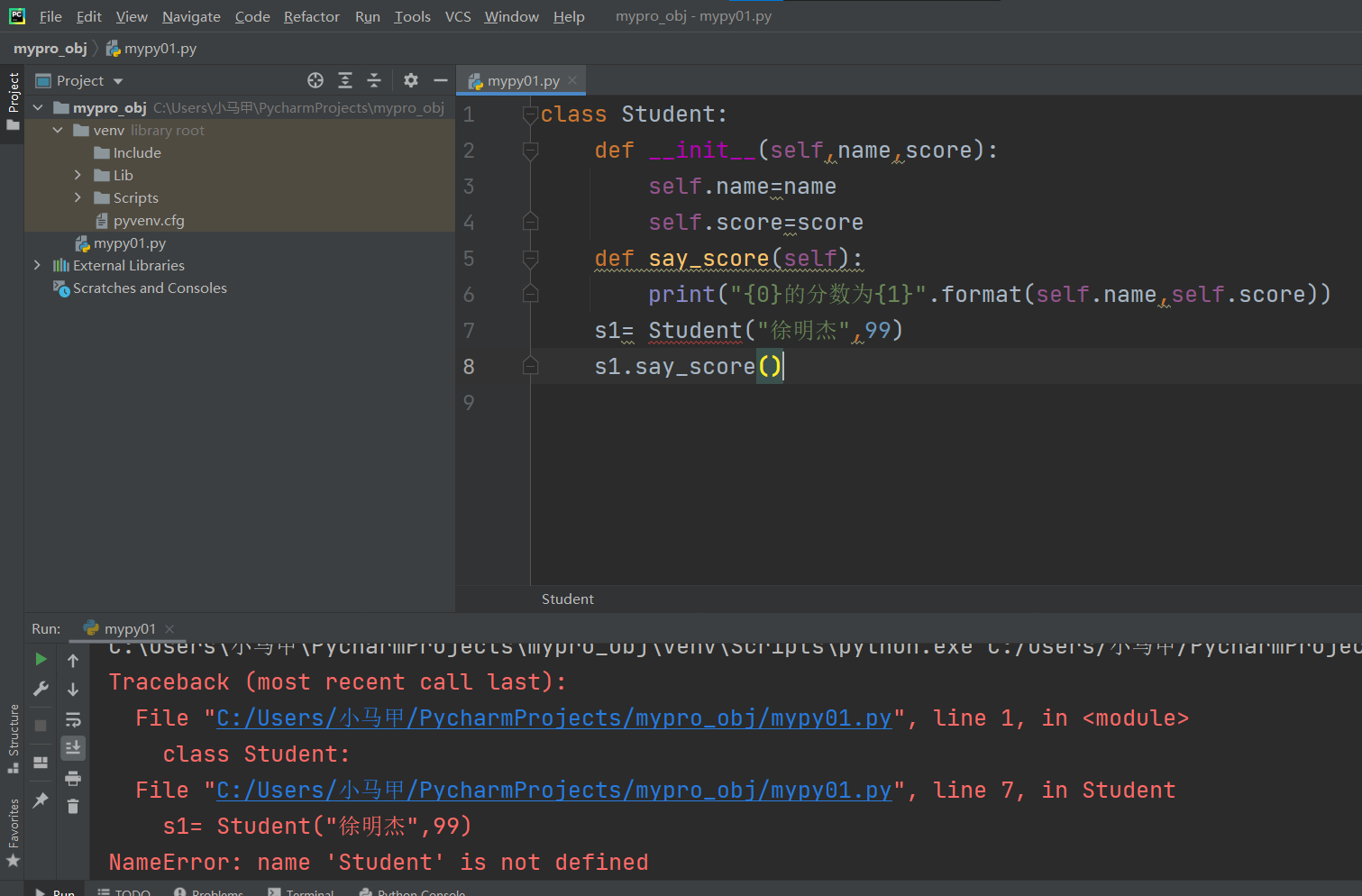Image resolution: width=1362 pixels, height=896 pixels.
Task: Place cursor on empty line 9
Action: click(946, 402)
